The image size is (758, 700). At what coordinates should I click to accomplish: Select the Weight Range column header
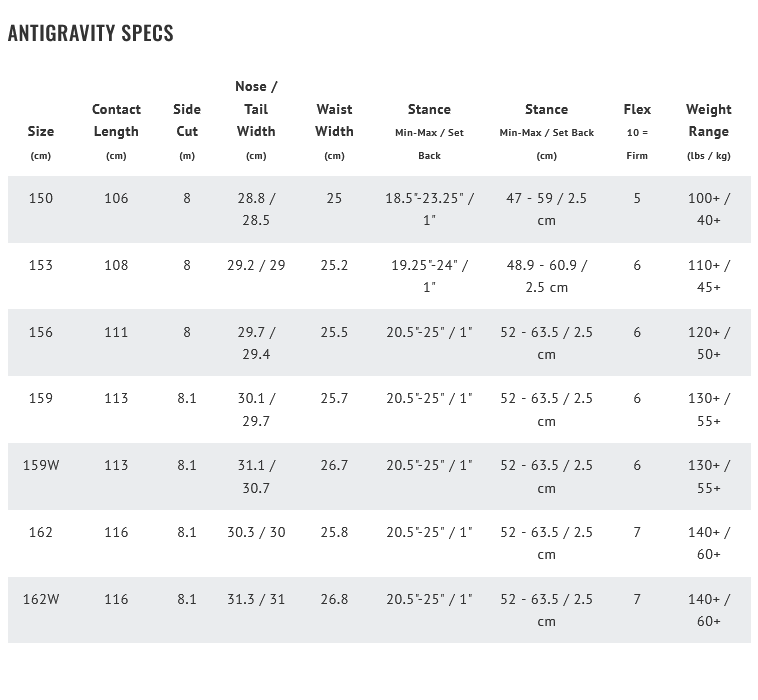[709, 121]
